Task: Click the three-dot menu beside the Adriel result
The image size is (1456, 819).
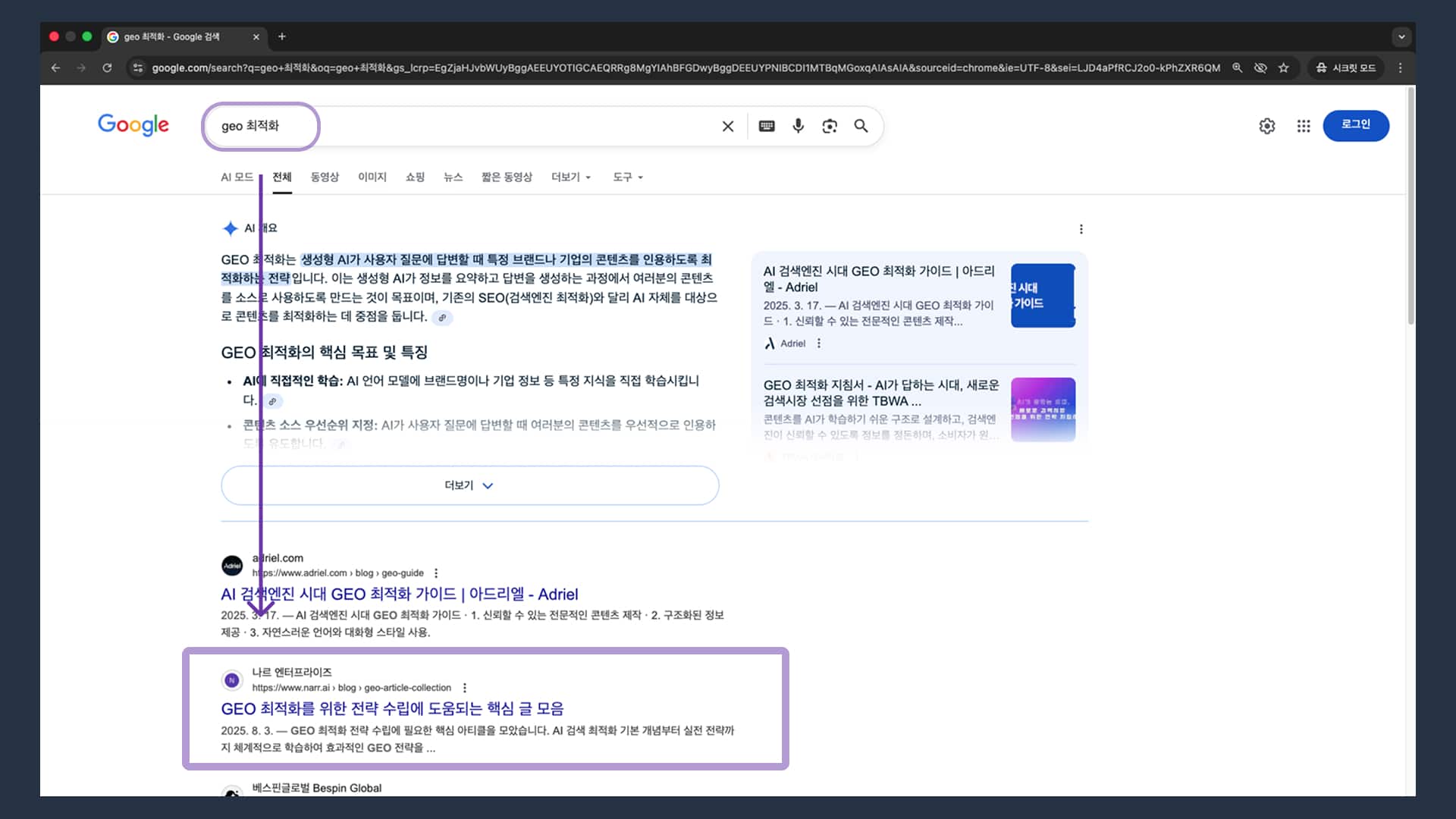Action: (435, 573)
